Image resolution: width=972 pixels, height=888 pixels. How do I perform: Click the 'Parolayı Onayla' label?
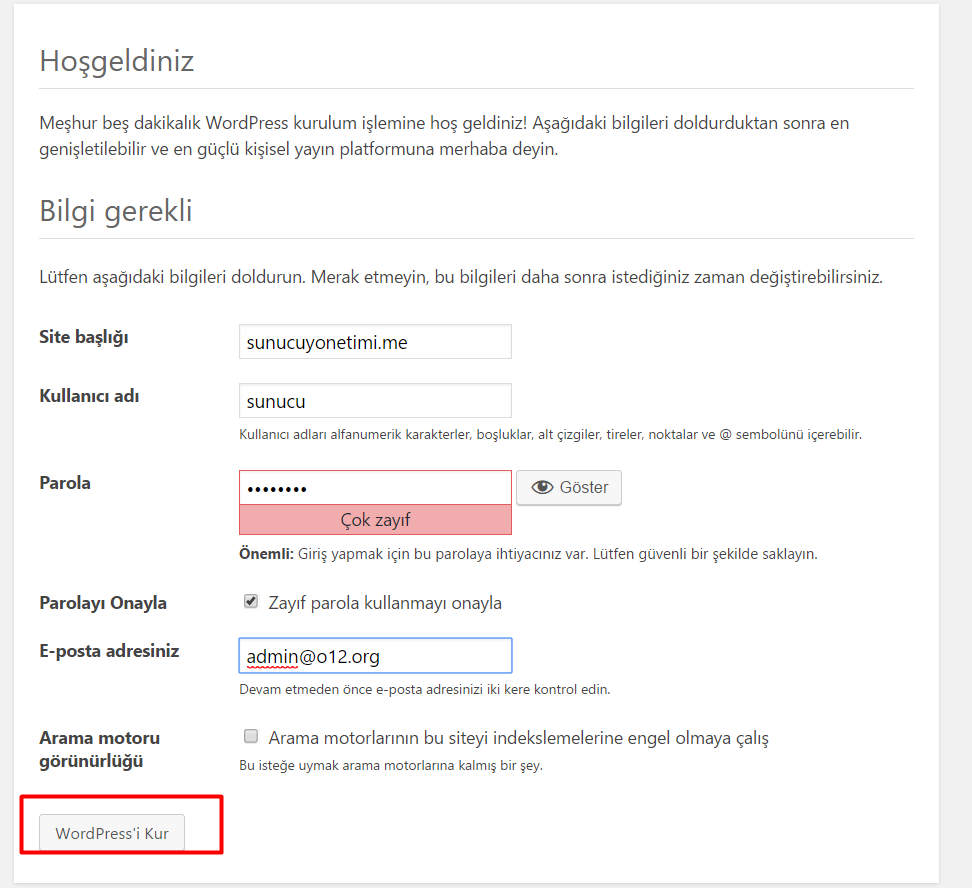[x=103, y=603]
